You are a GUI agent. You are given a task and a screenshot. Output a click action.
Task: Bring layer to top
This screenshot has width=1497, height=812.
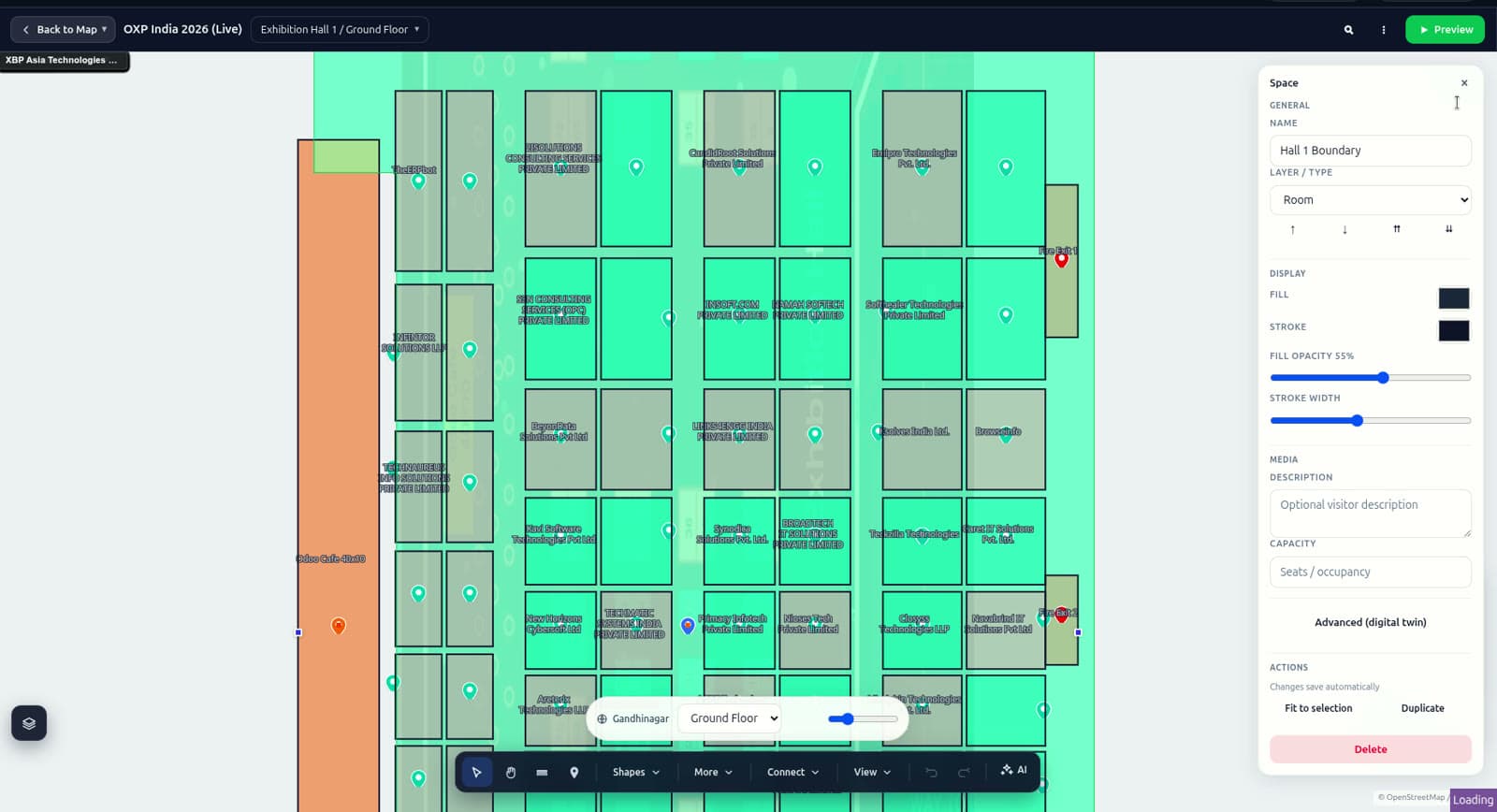[x=1397, y=229]
